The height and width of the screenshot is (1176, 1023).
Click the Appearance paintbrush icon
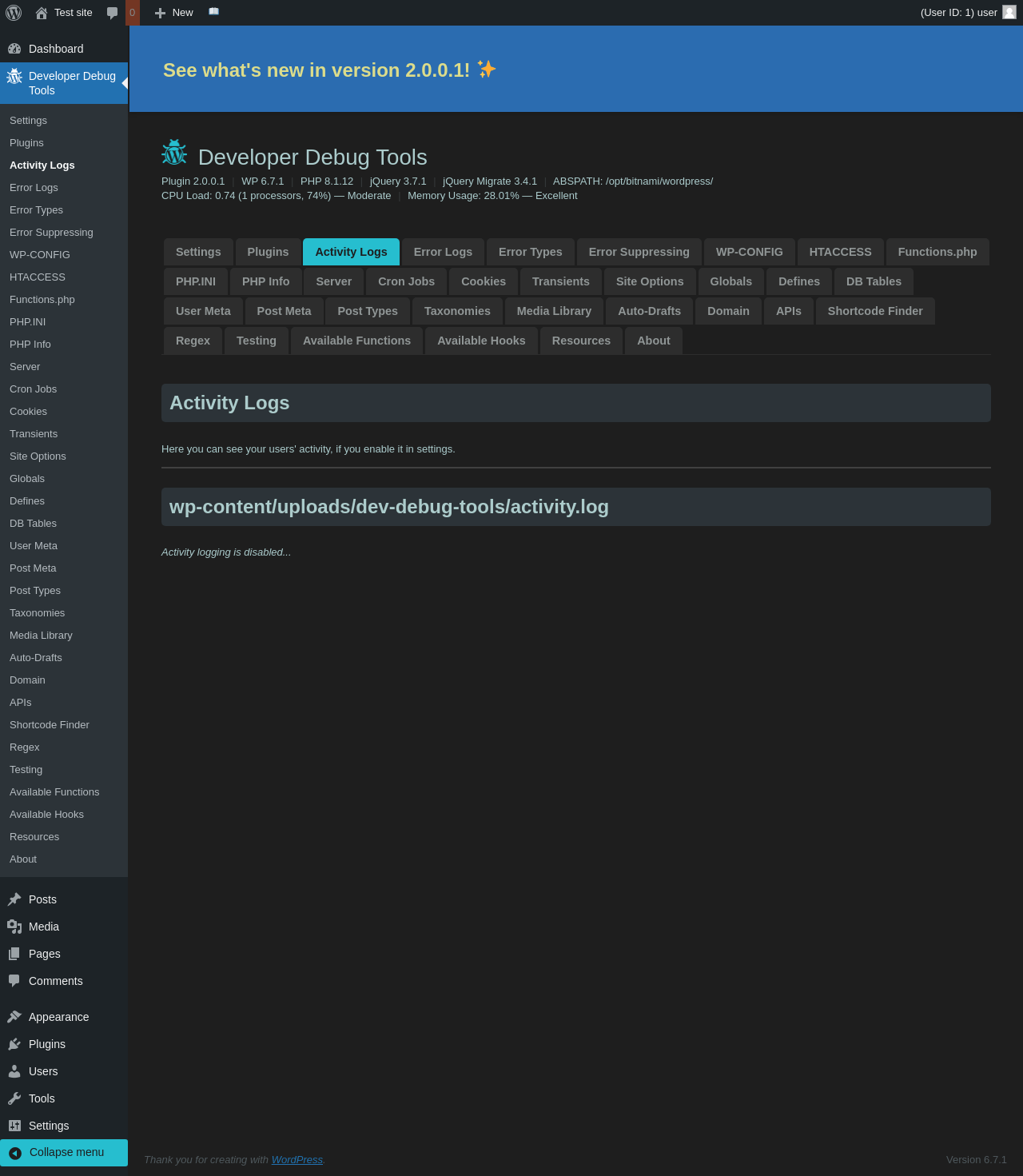coord(14,1017)
